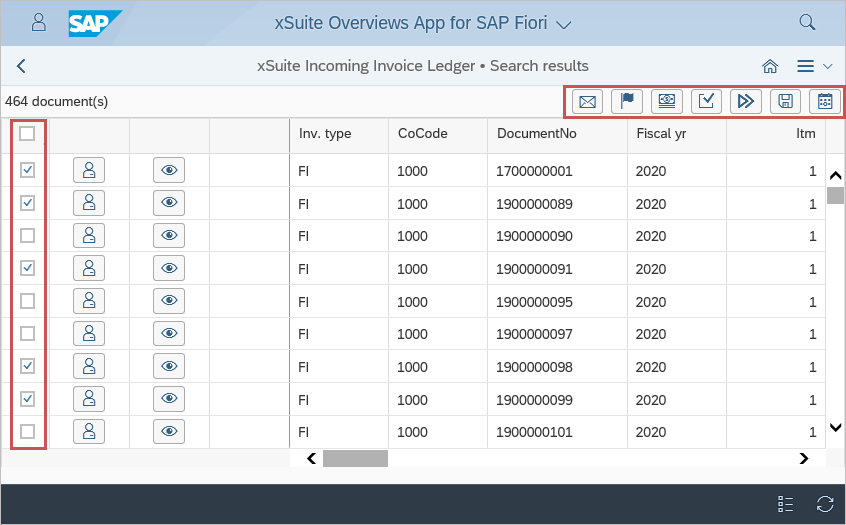
Task: Click the Inv. type column header
Action: (339, 134)
